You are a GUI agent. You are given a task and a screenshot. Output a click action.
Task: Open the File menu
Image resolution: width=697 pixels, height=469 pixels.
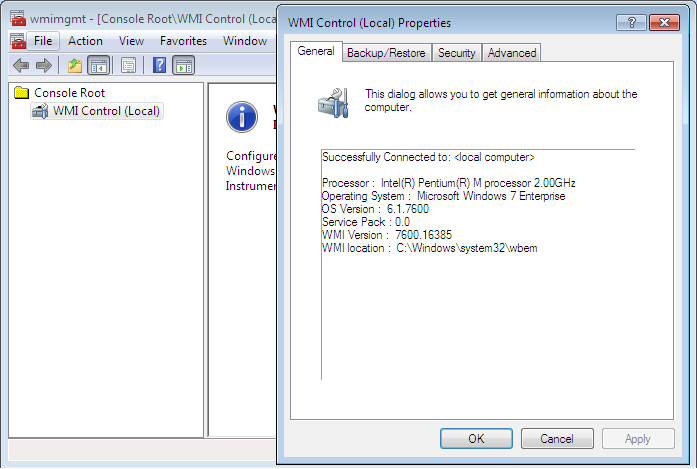[x=43, y=41]
